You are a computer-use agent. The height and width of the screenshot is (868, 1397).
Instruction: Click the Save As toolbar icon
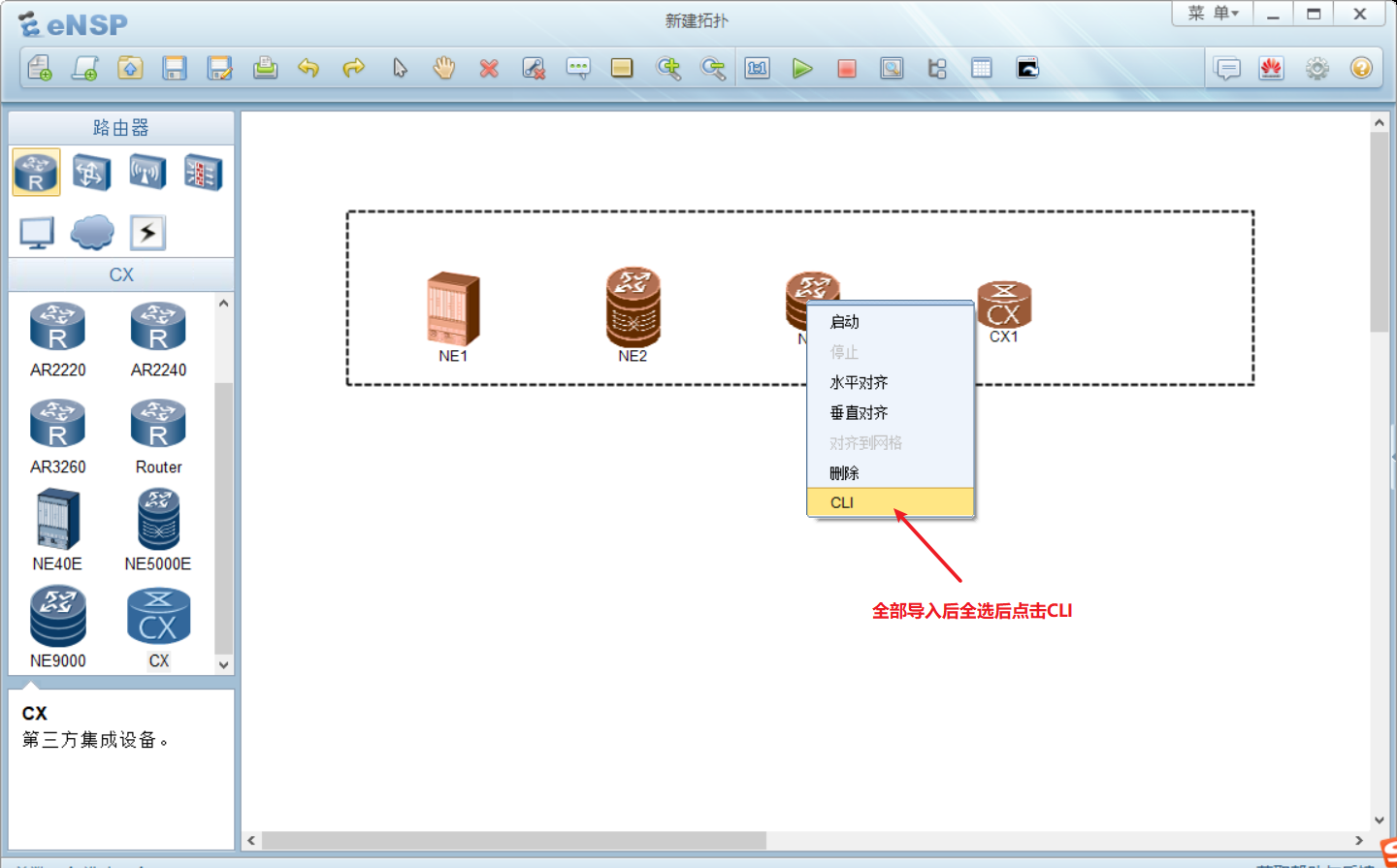coord(220,68)
